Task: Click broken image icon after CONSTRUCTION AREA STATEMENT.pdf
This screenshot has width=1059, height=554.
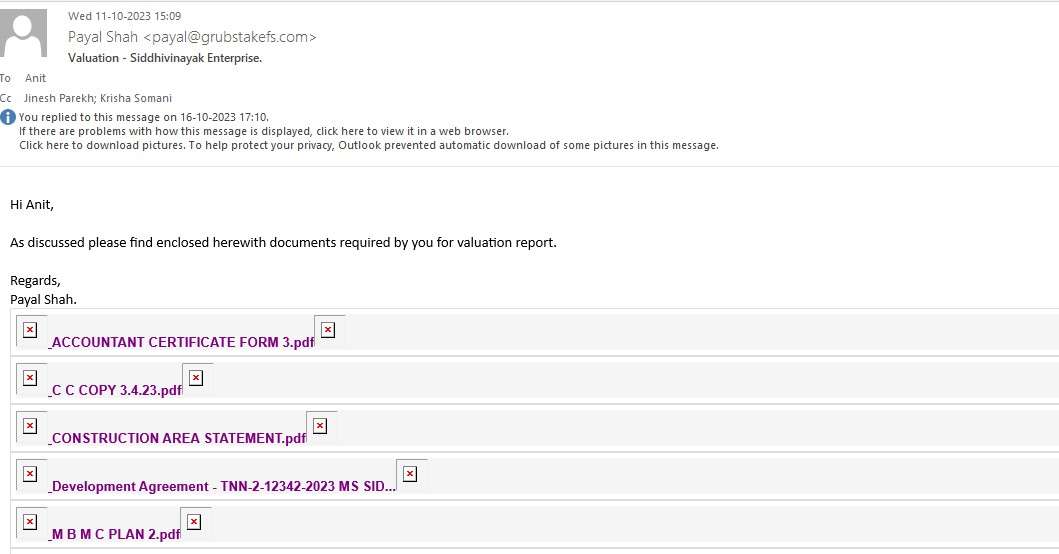Action: [x=320, y=426]
